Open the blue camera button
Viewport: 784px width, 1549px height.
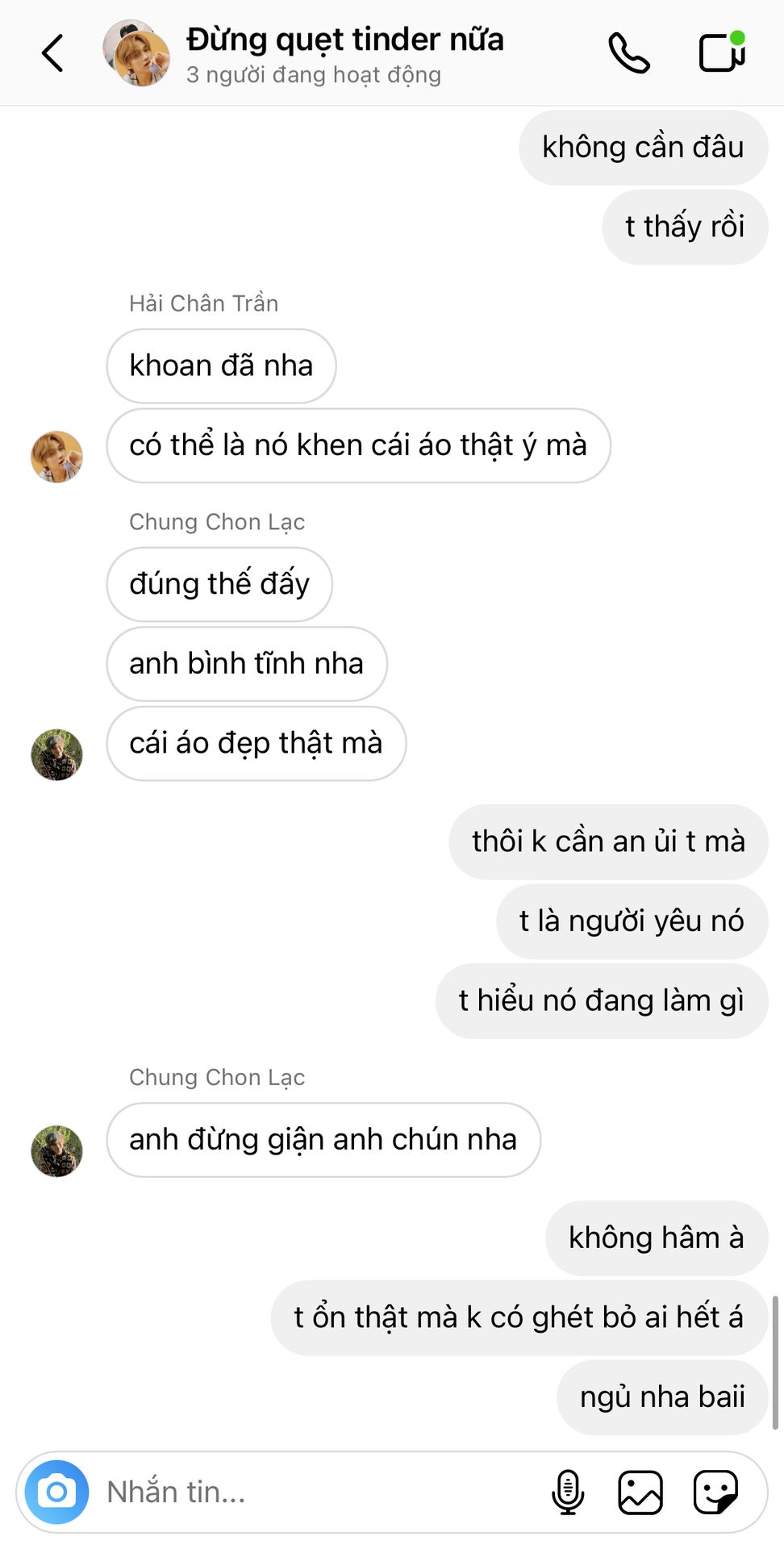click(56, 1492)
